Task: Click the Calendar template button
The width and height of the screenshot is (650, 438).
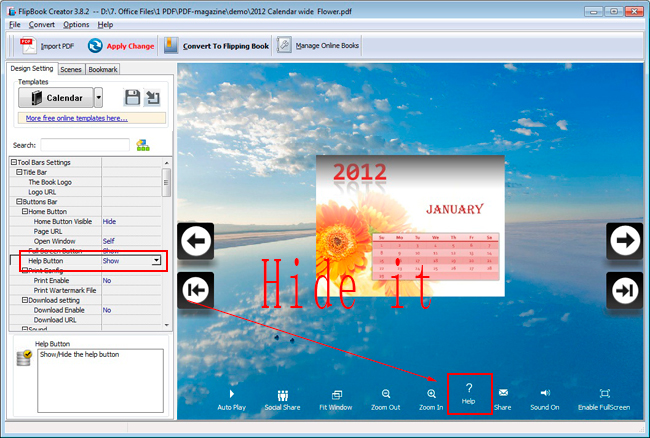Action: click(x=56, y=98)
